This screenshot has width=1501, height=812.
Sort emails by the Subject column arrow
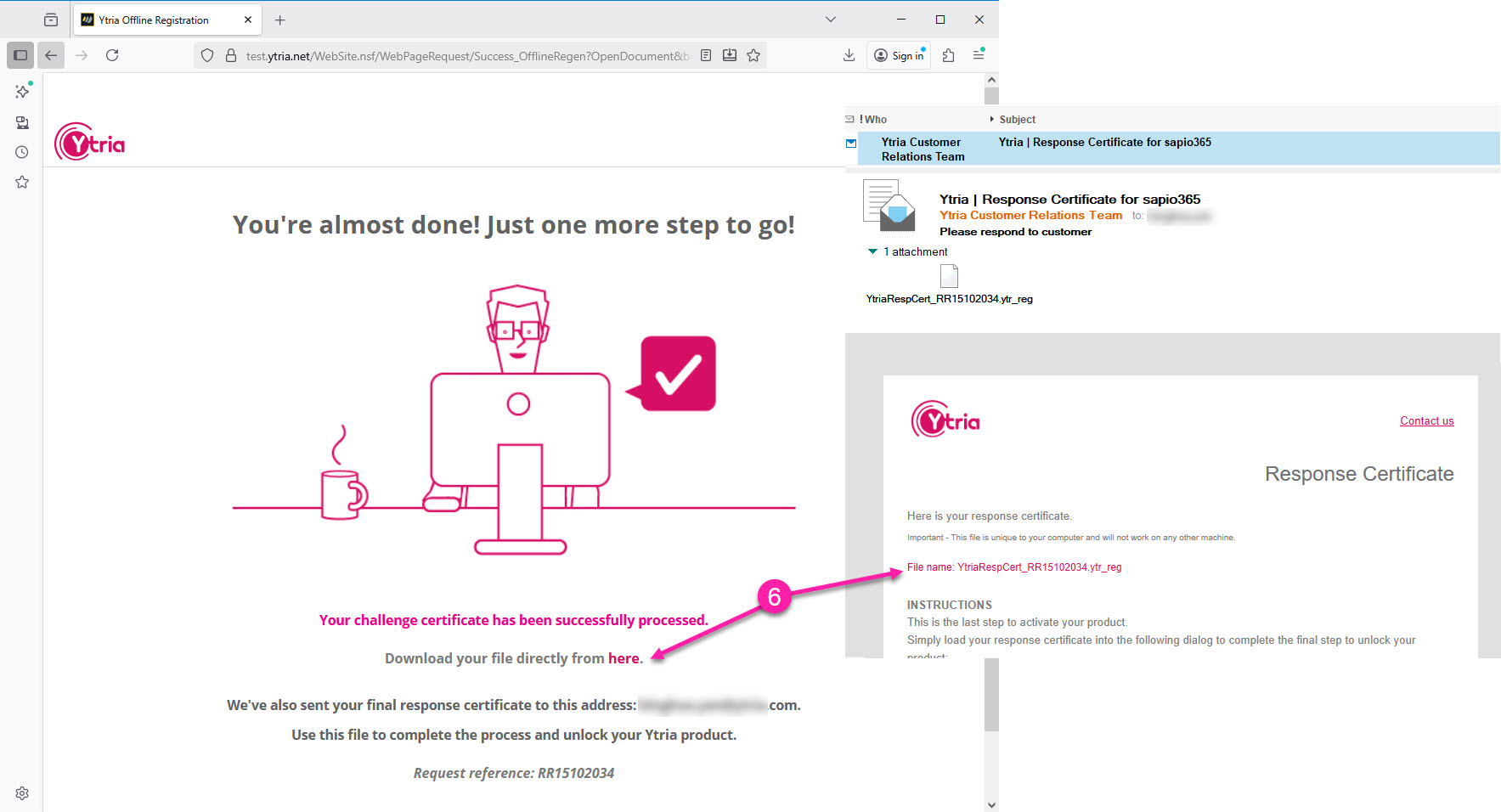pyautogui.click(x=991, y=119)
